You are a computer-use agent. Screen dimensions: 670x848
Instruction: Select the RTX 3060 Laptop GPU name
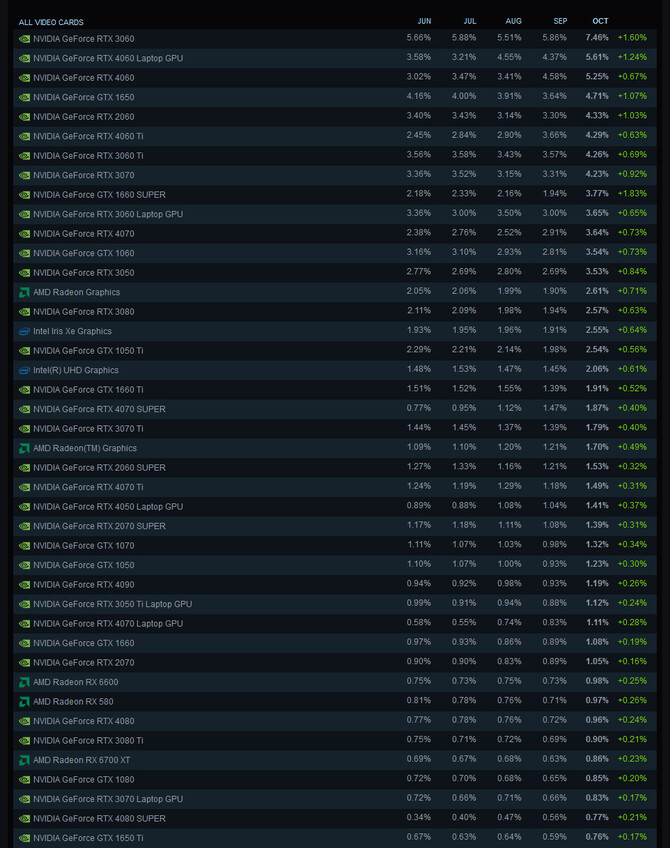[x=108, y=214]
